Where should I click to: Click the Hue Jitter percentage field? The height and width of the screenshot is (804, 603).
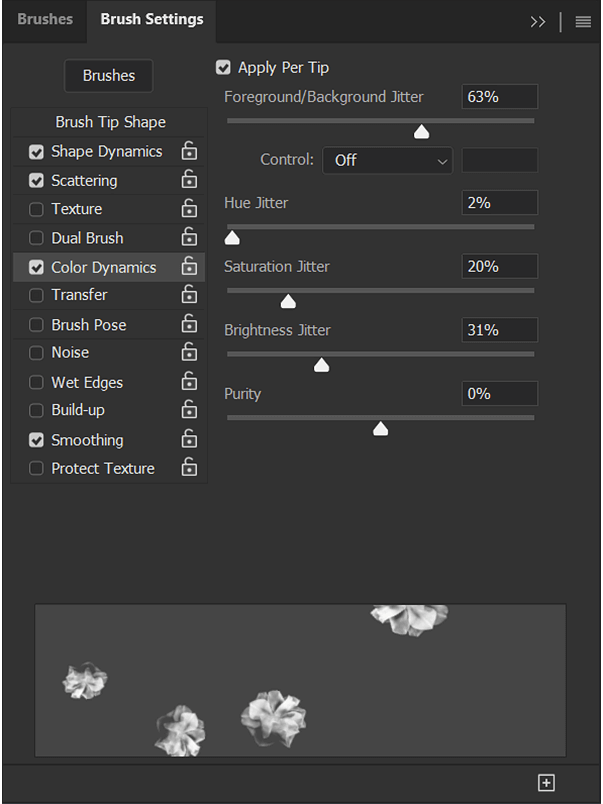pos(500,203)
